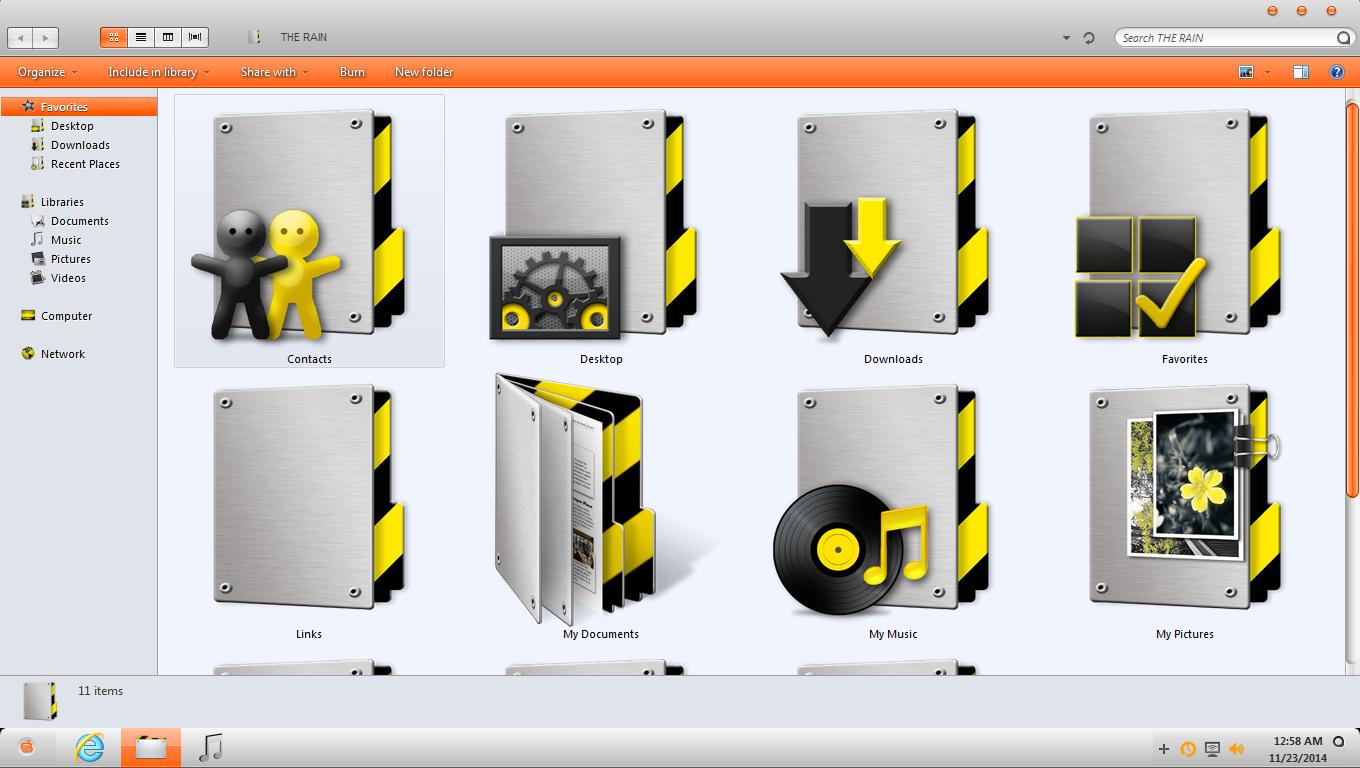Click the My Pictures folder name label
1360x768 pixels.
1185,634
